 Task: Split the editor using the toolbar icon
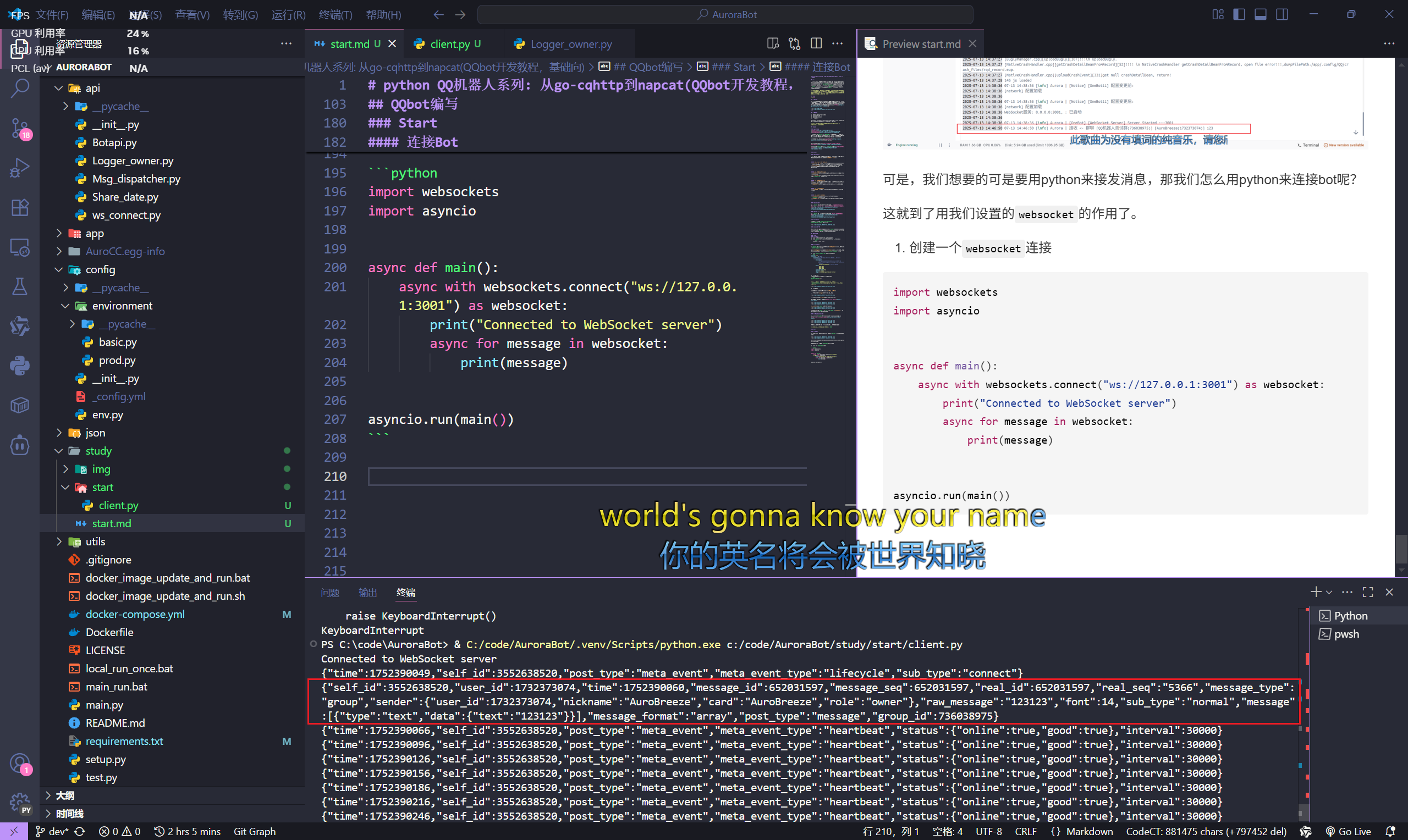coord(816,43)
